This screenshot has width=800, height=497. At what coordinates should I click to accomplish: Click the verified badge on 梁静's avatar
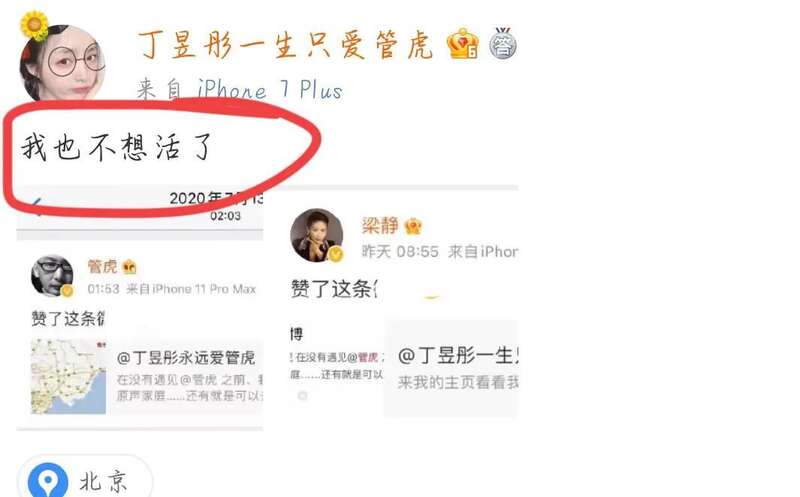(x=335, y=254)
